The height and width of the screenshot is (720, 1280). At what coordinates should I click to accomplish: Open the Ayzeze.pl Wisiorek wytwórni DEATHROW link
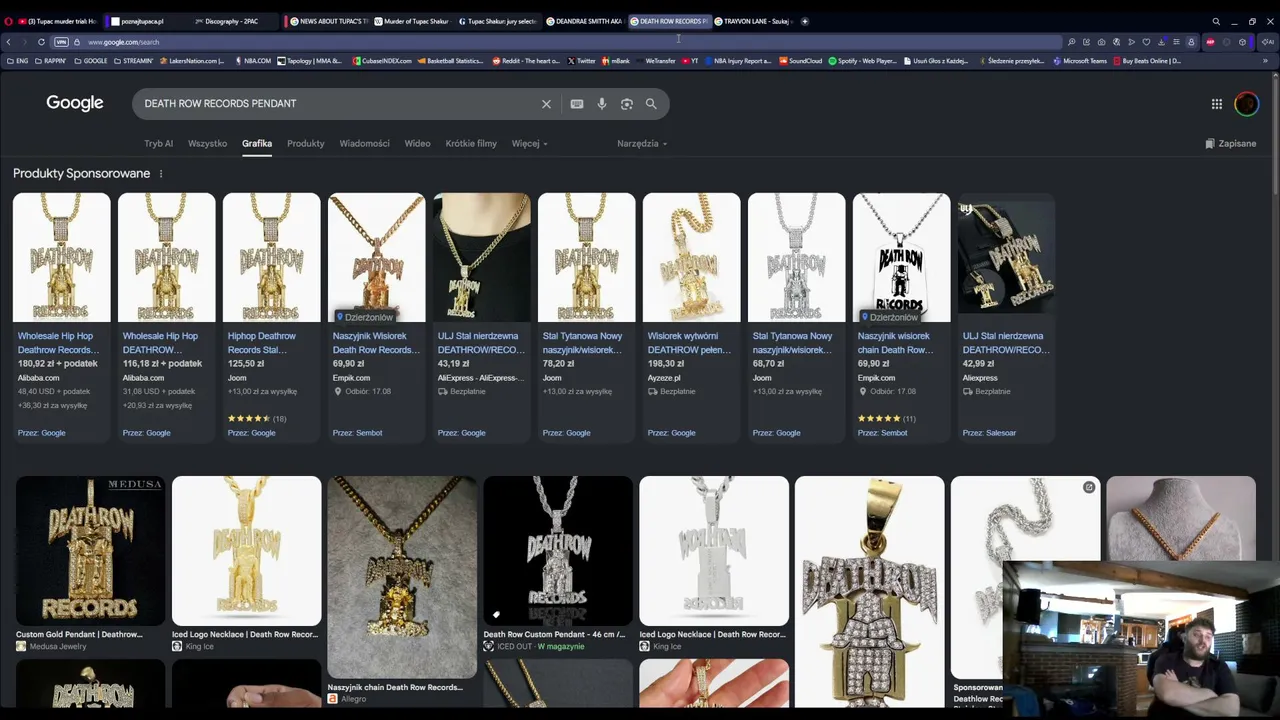click(x=689, y=343)
